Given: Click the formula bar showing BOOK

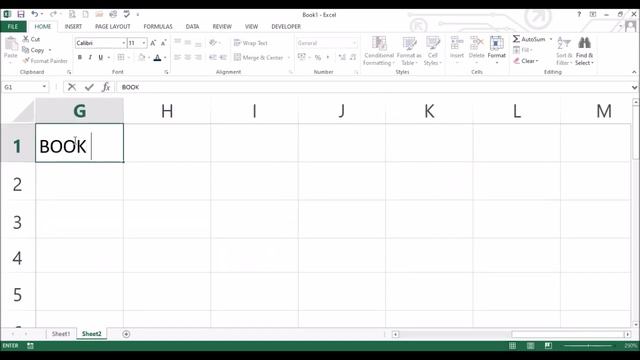Looking at the screenshot, I should [x=373, y=87].
